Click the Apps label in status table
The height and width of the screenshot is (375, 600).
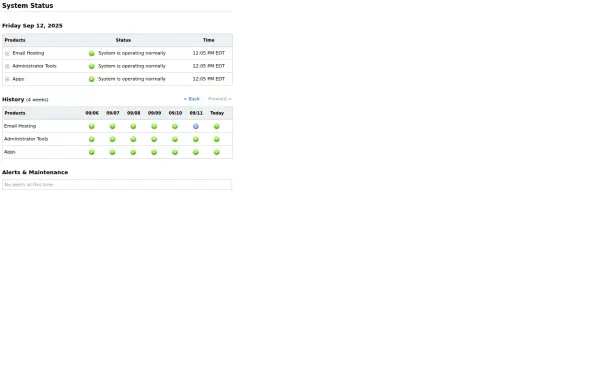pyautogui.click(x=18, y=79)
